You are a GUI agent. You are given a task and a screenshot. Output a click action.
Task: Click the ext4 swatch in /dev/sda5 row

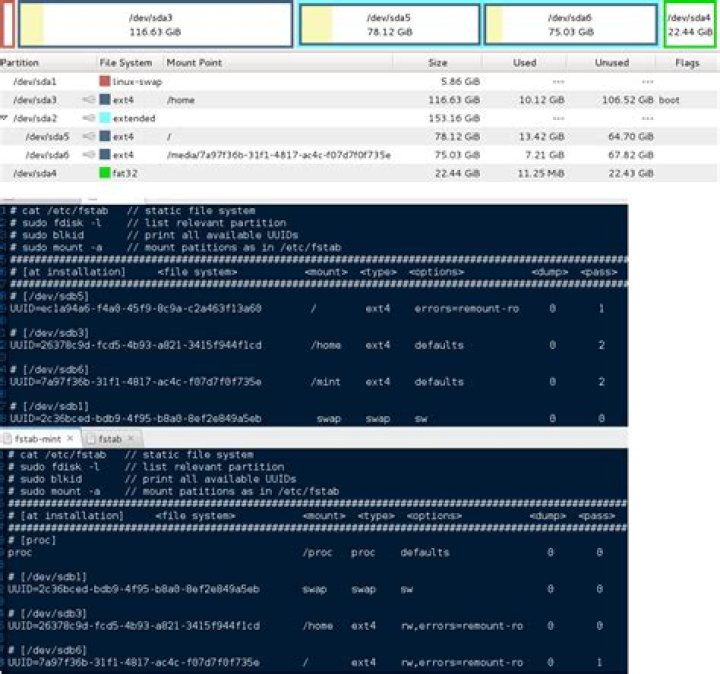[105, 136]
